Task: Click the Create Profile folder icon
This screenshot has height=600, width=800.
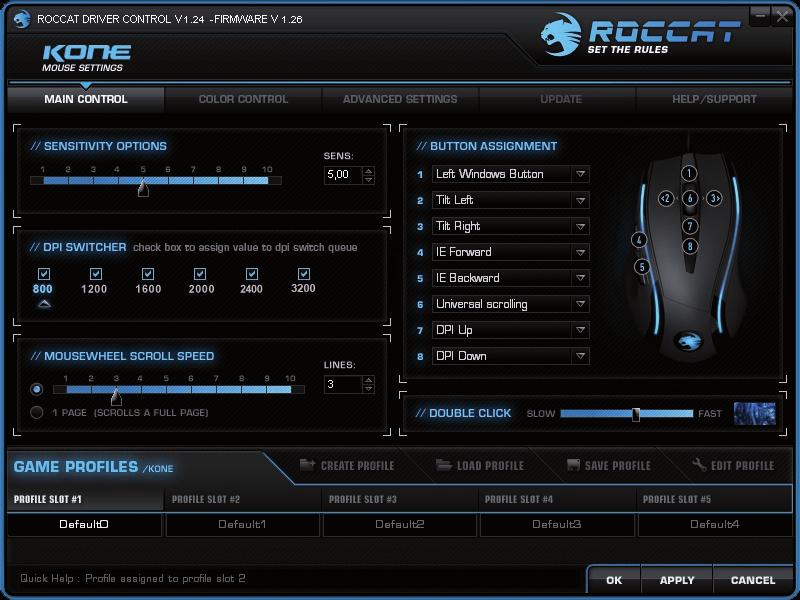Action: 307,464
